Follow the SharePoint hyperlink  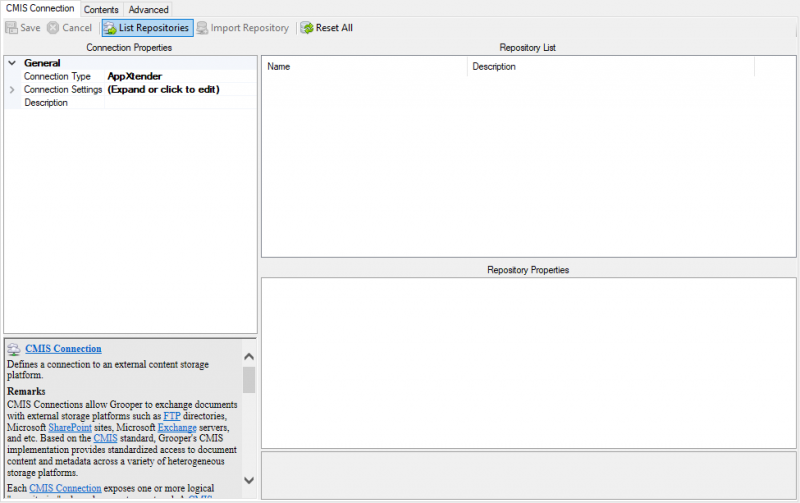click(x=70, y=427)
